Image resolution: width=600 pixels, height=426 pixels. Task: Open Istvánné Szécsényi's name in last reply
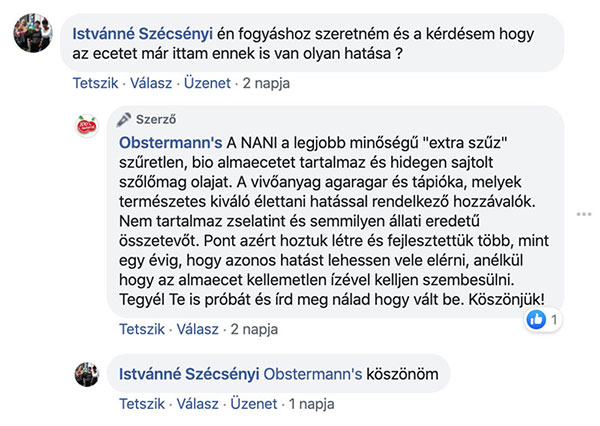[x=188, y=374]
